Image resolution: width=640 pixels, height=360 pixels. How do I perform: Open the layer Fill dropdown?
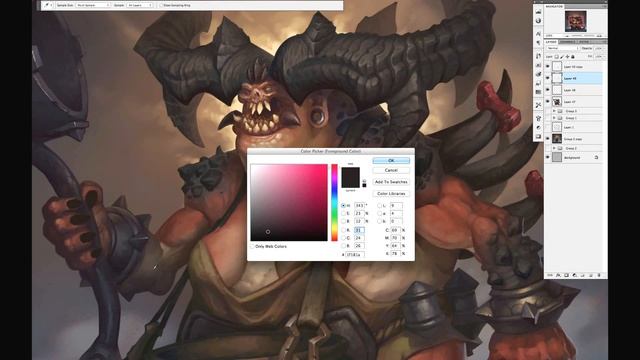[598, 56]
